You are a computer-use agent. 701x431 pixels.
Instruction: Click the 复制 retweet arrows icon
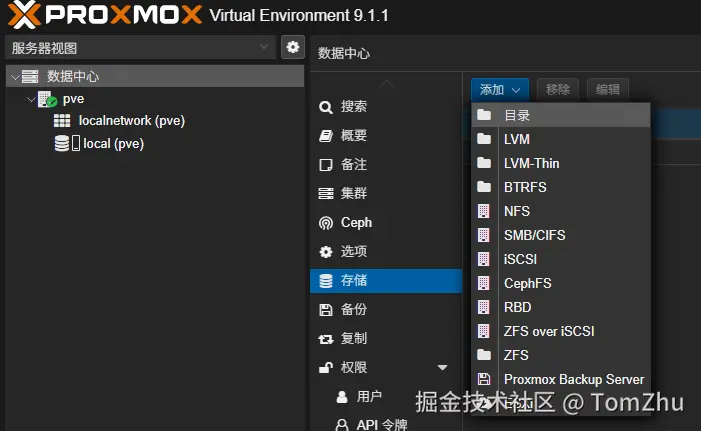[x=326, y=339]
